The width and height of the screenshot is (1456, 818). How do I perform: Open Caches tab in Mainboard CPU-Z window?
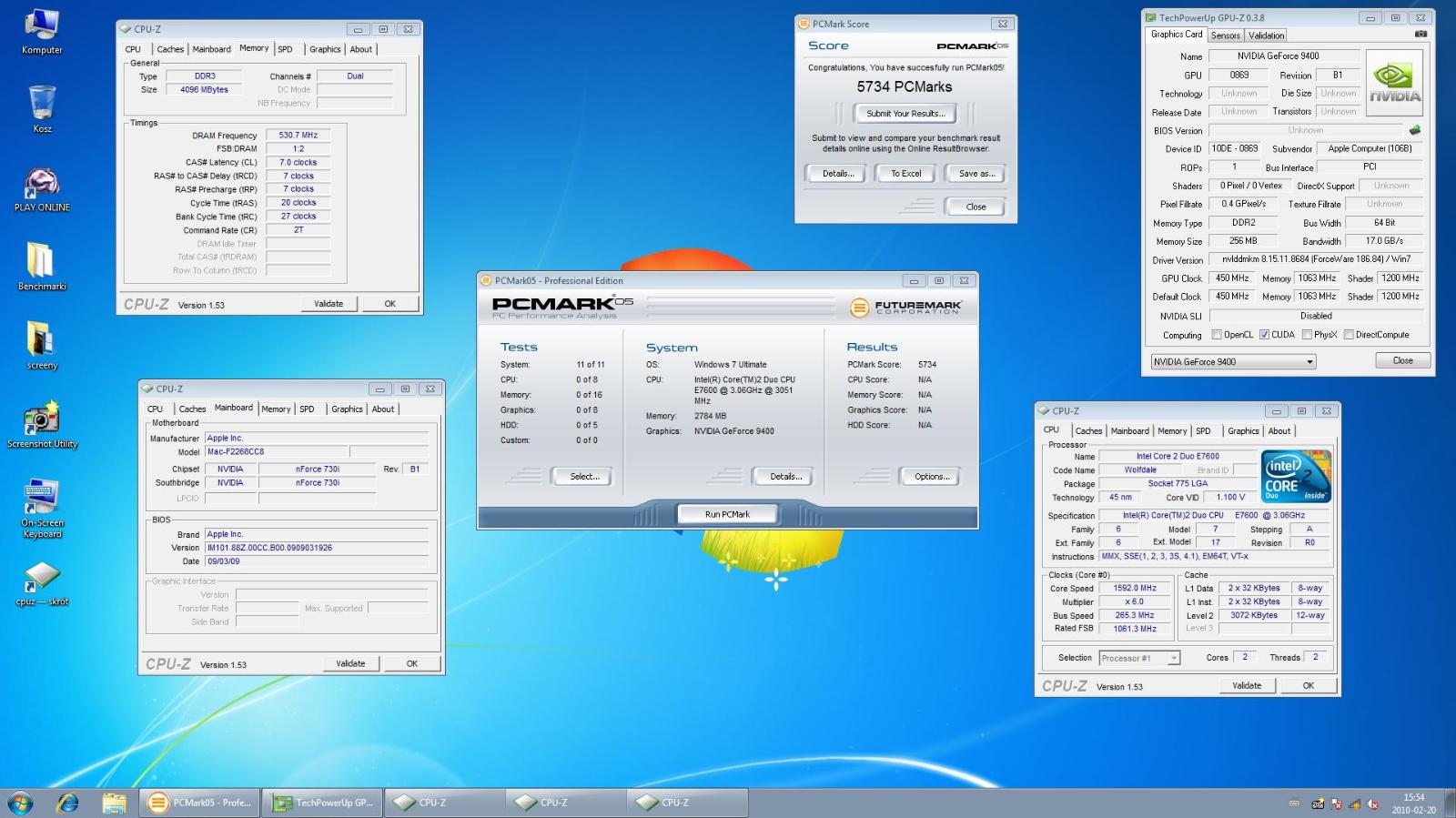192,409
